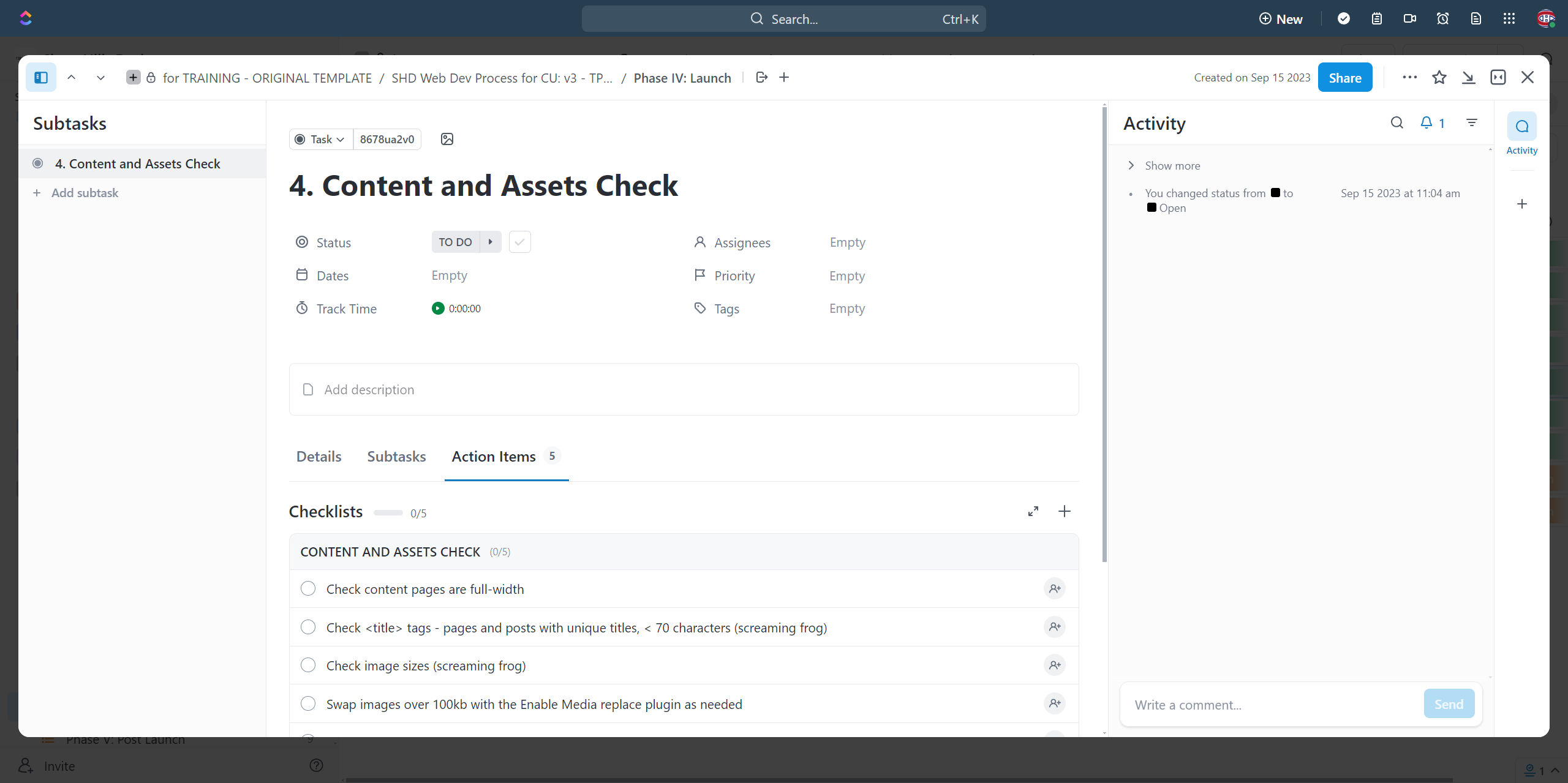Favorite this task with the star icon
This screenshot has width=1568, height=783.
[x=1439, y=78]
